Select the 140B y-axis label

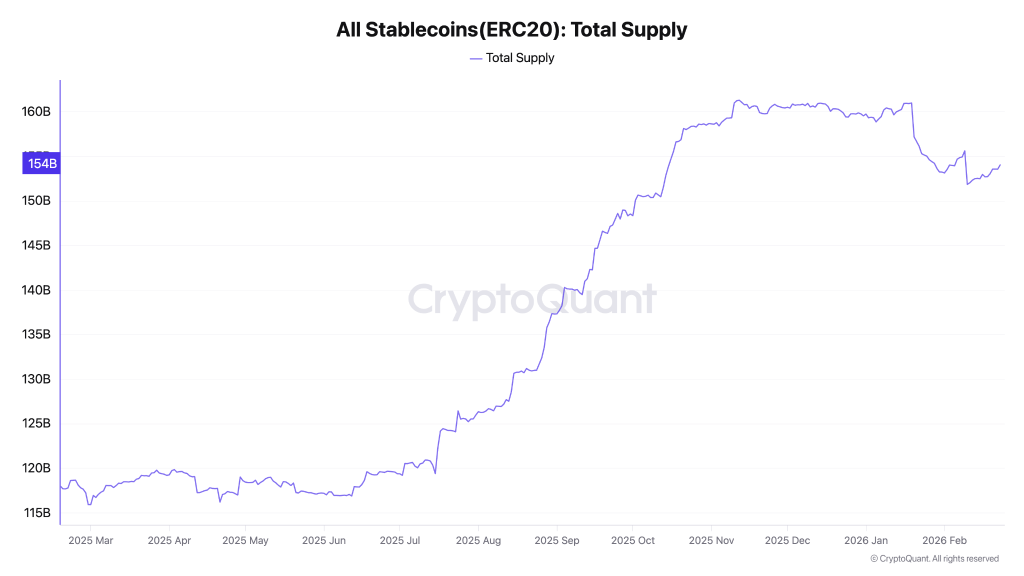click(36, 290)
